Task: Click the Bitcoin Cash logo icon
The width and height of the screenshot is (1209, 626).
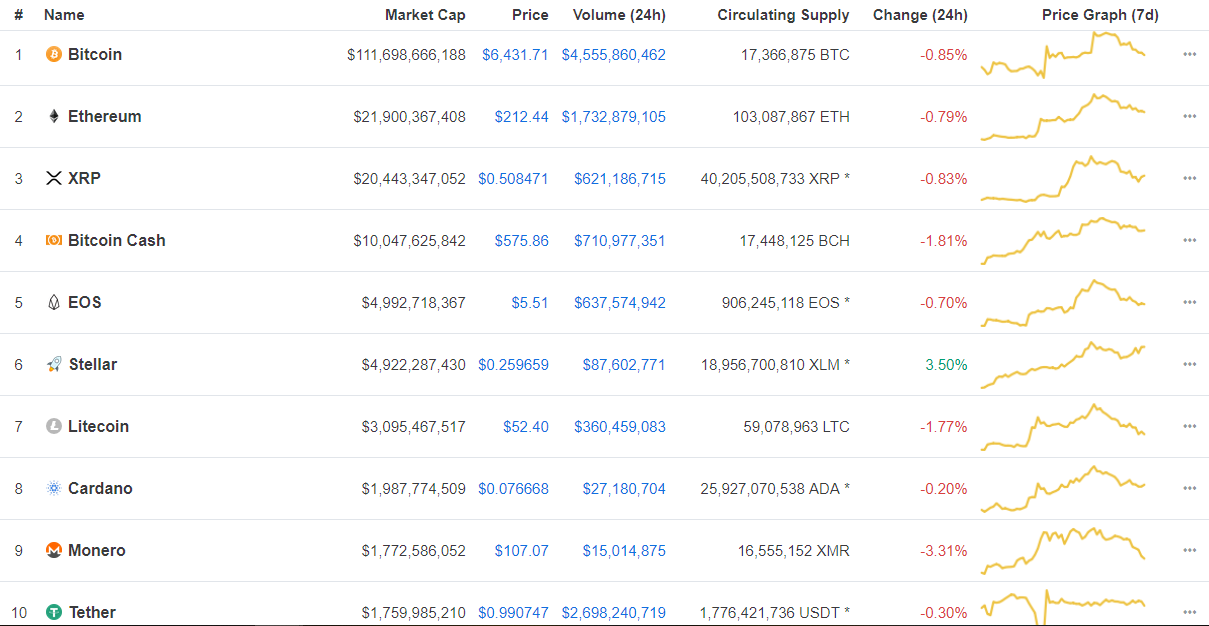Action: tap(54, 241)
